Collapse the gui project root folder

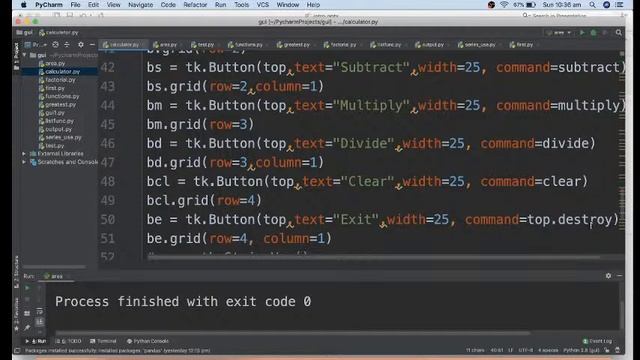tap(24, 55)
